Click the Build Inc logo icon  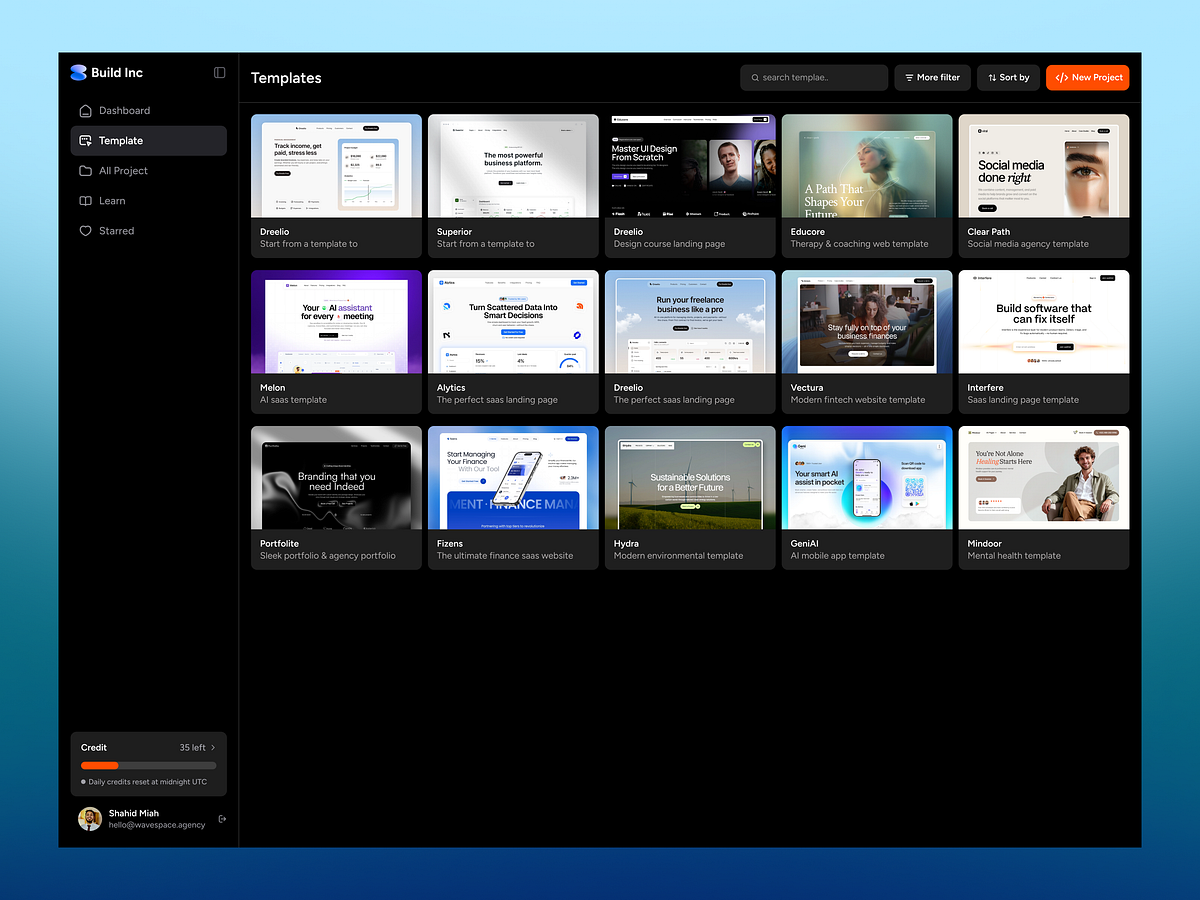click(x=79, y=72)
